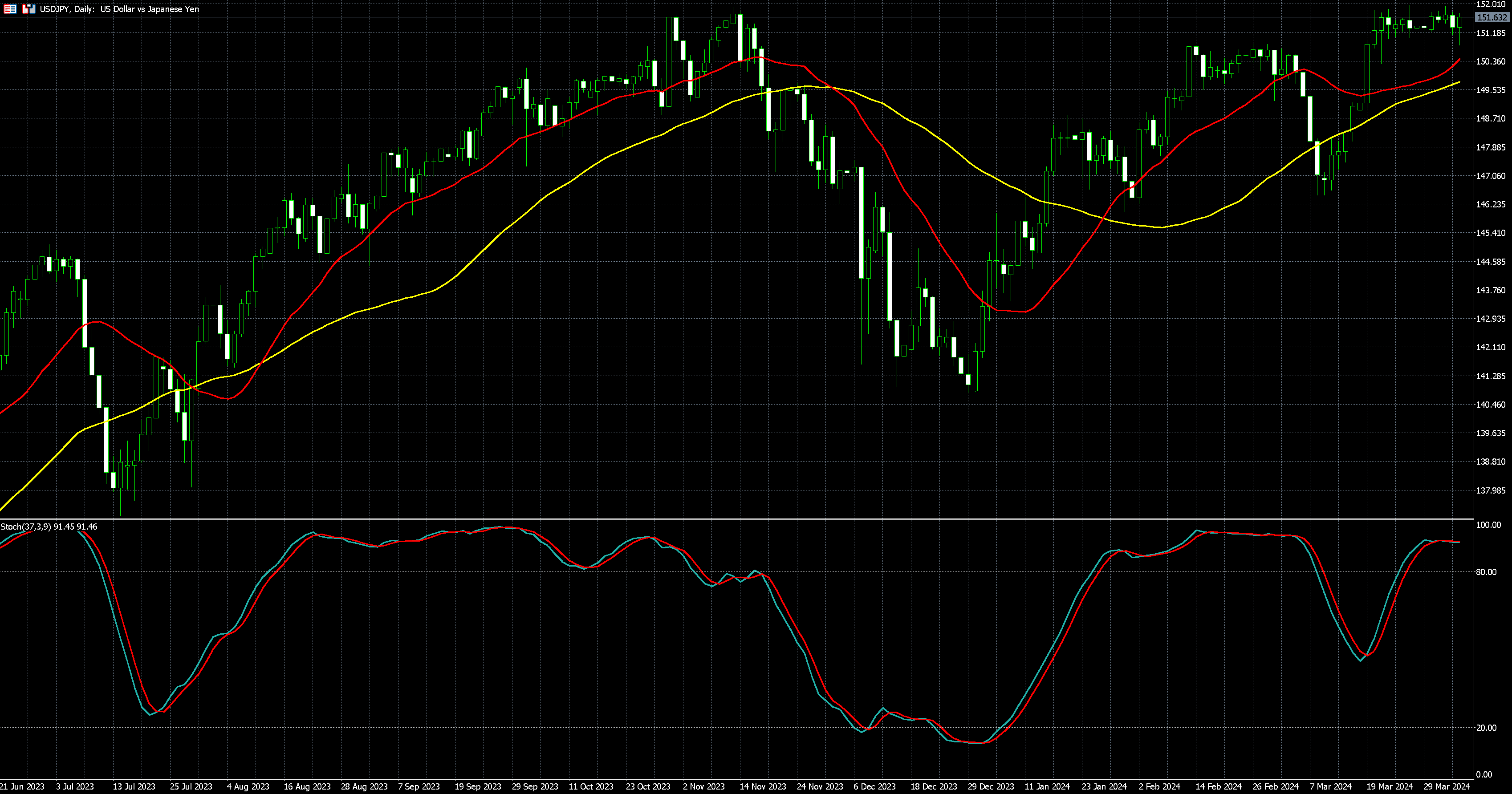Viewport: 1512px width, 794px height.
Task: Click the right end of the yellow moving average
Action: 1459,82
